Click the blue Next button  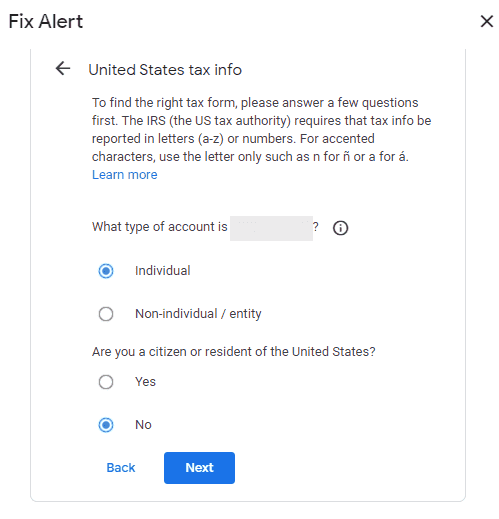point(199,468)
